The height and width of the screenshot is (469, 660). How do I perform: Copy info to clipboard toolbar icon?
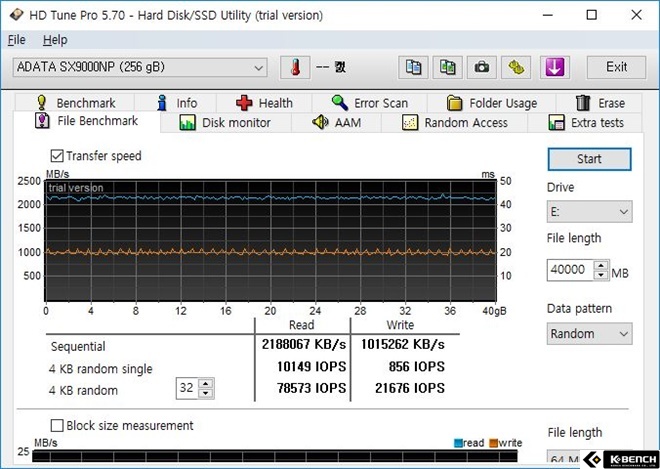(x=413, y=67)
